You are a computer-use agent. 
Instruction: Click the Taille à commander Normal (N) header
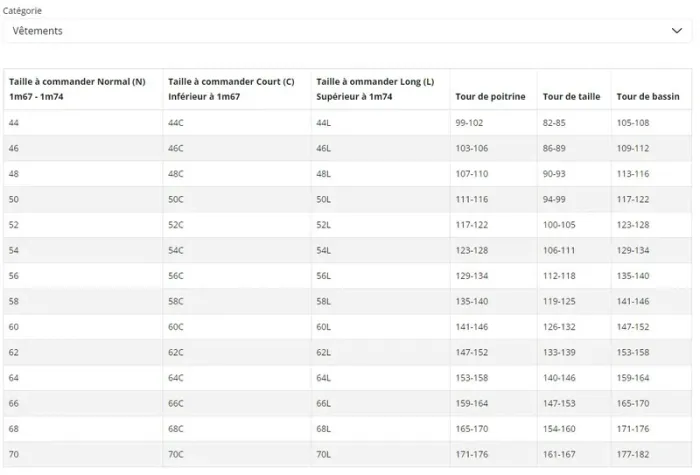(x=77, y=89)
